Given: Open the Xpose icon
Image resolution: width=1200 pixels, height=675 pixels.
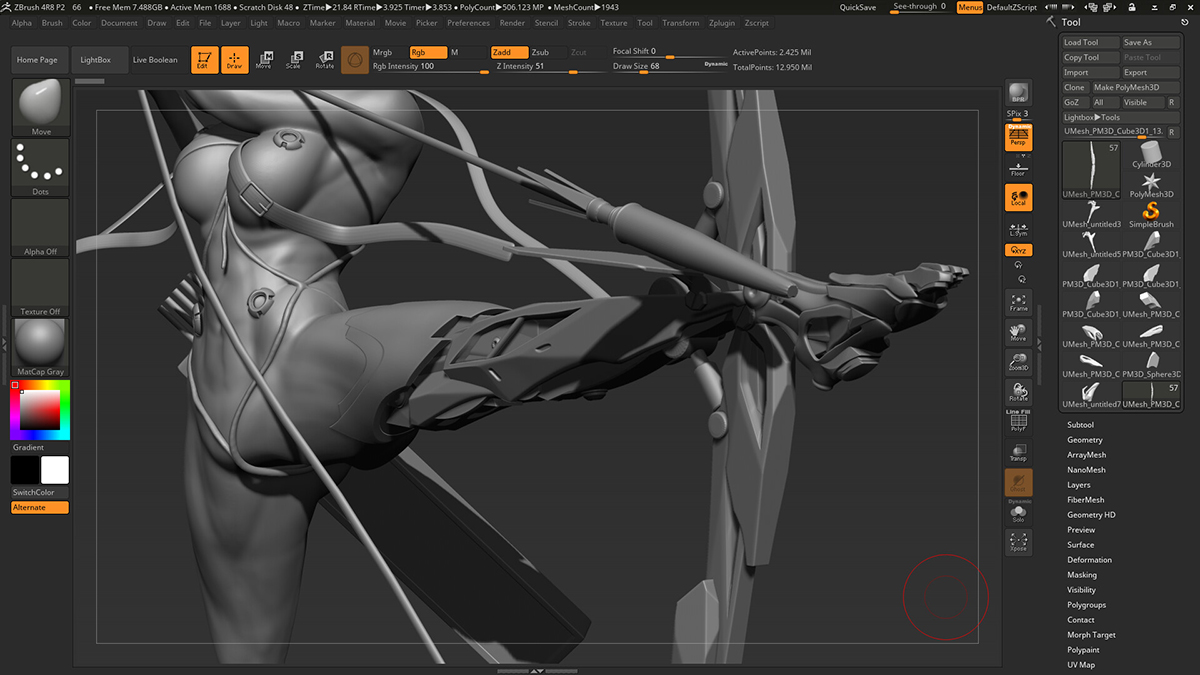Looking at the screenshot, I should pos(1018,543).
